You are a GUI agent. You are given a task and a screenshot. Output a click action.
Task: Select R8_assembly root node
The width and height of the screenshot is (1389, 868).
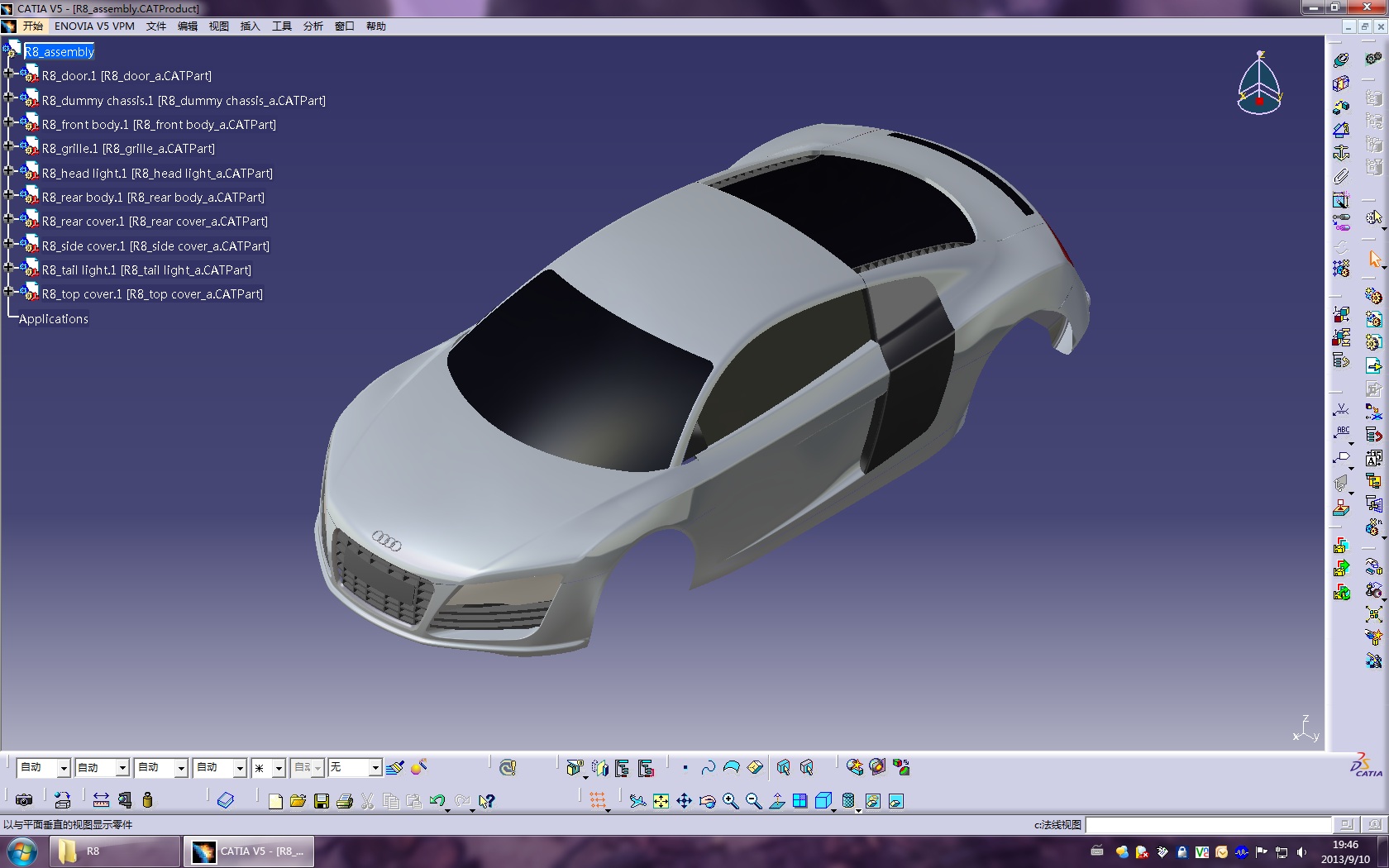60,52
